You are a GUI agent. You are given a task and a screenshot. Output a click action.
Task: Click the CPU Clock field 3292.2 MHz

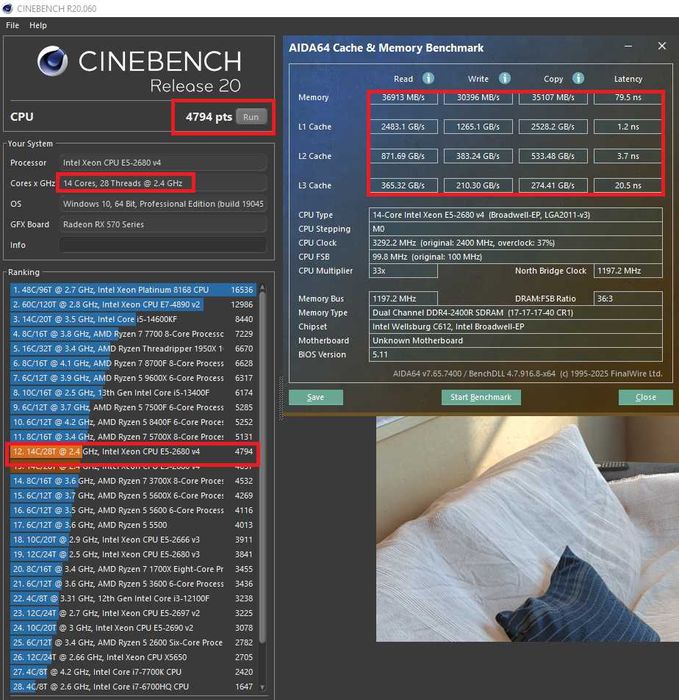tap(516, 243)
